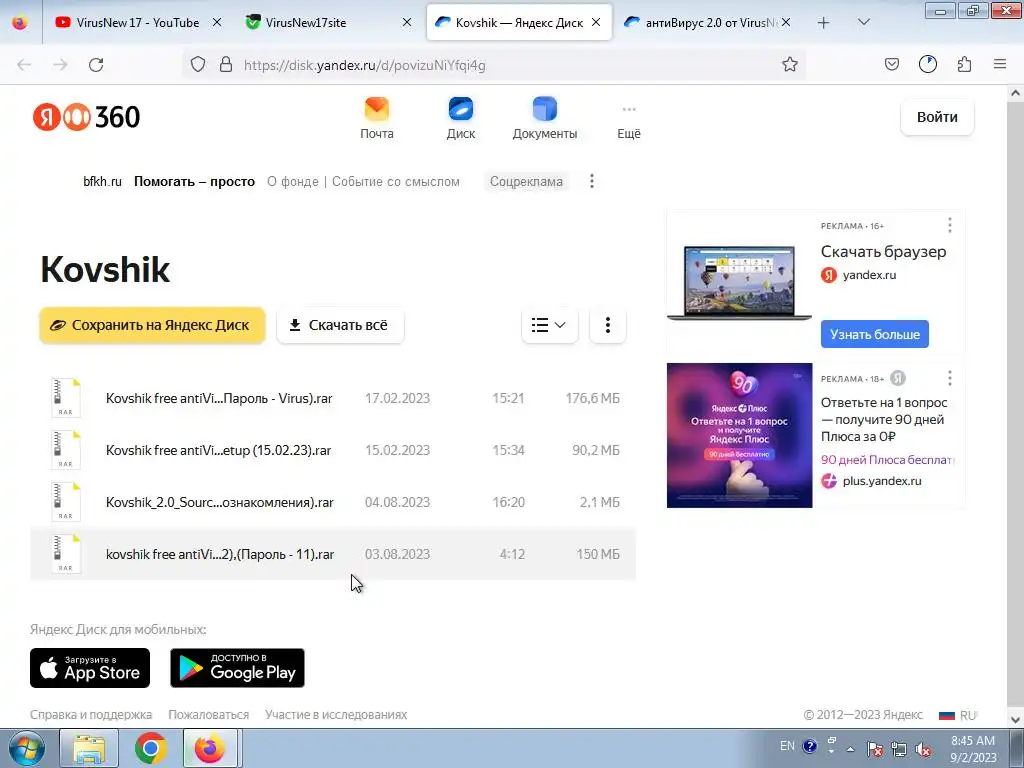This screenshot has height=768, width=1024.
Task: Open the Документы service icon
Action: [545, 118]
